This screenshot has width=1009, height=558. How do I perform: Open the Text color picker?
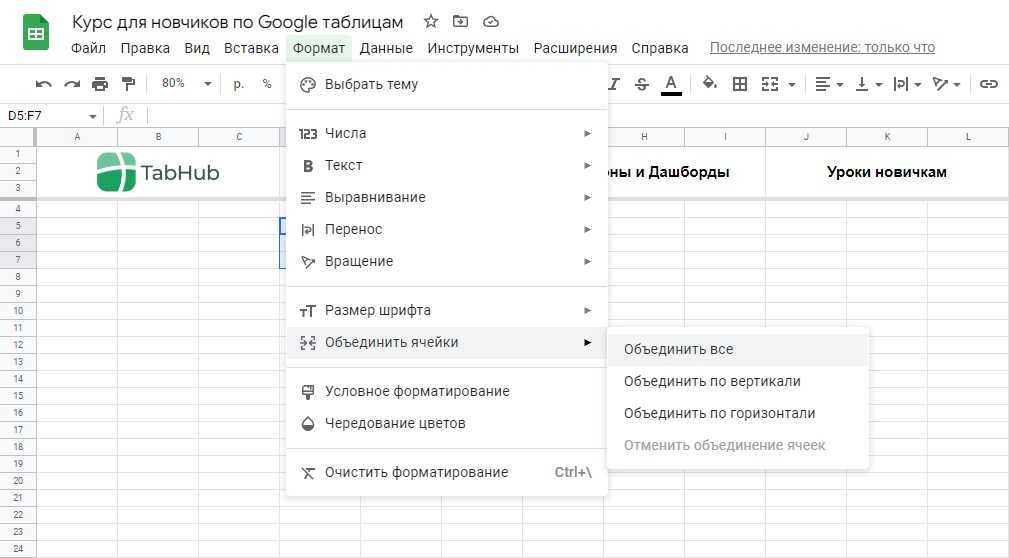click(x=671, y=84)
